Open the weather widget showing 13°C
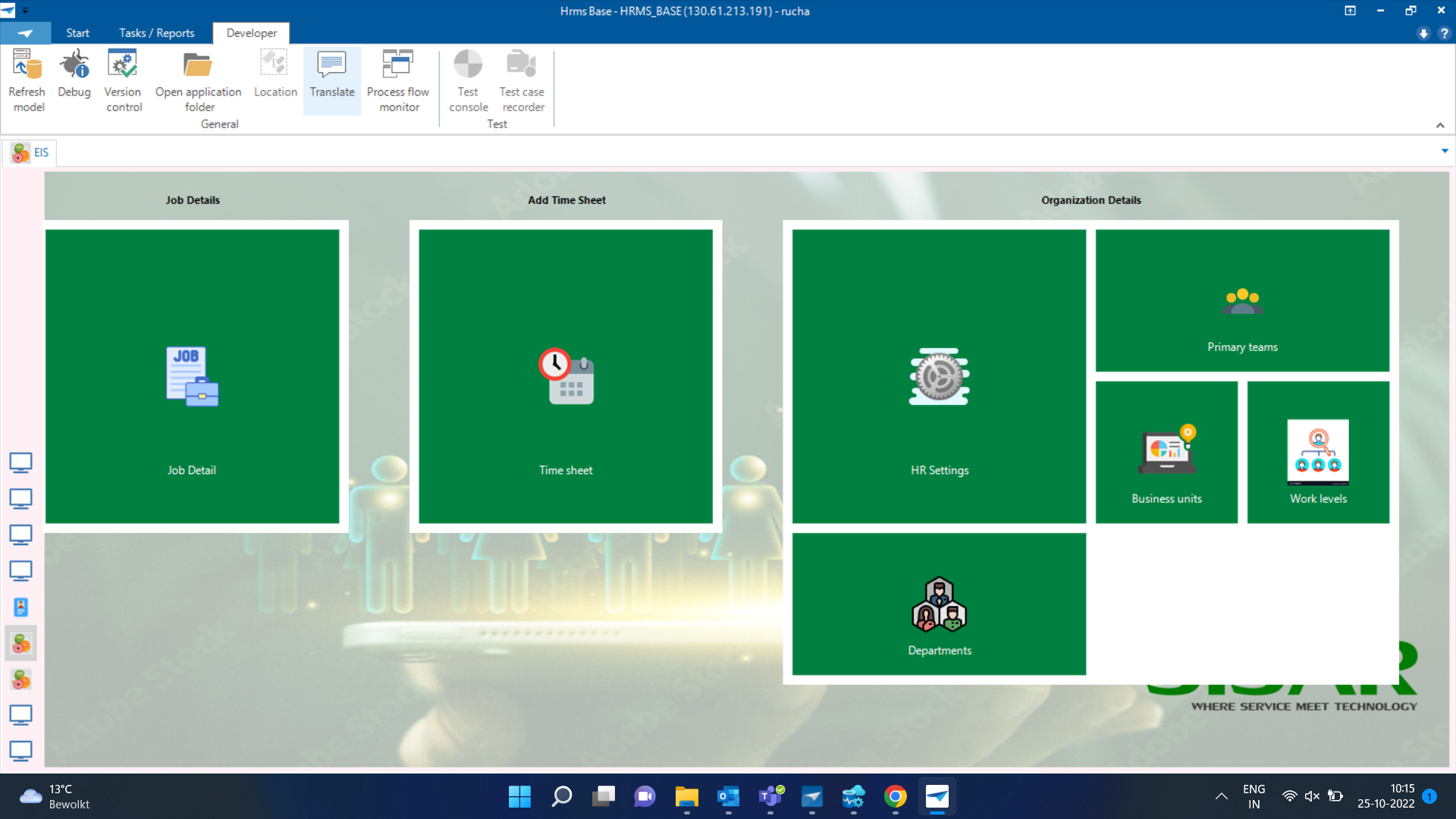 coord(55,797)
